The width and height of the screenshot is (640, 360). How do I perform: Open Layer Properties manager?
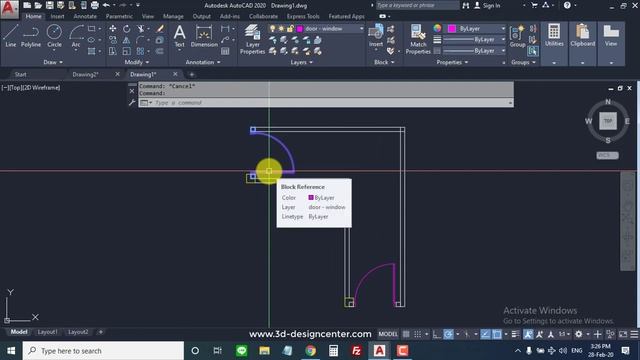[x=252, y=39]
